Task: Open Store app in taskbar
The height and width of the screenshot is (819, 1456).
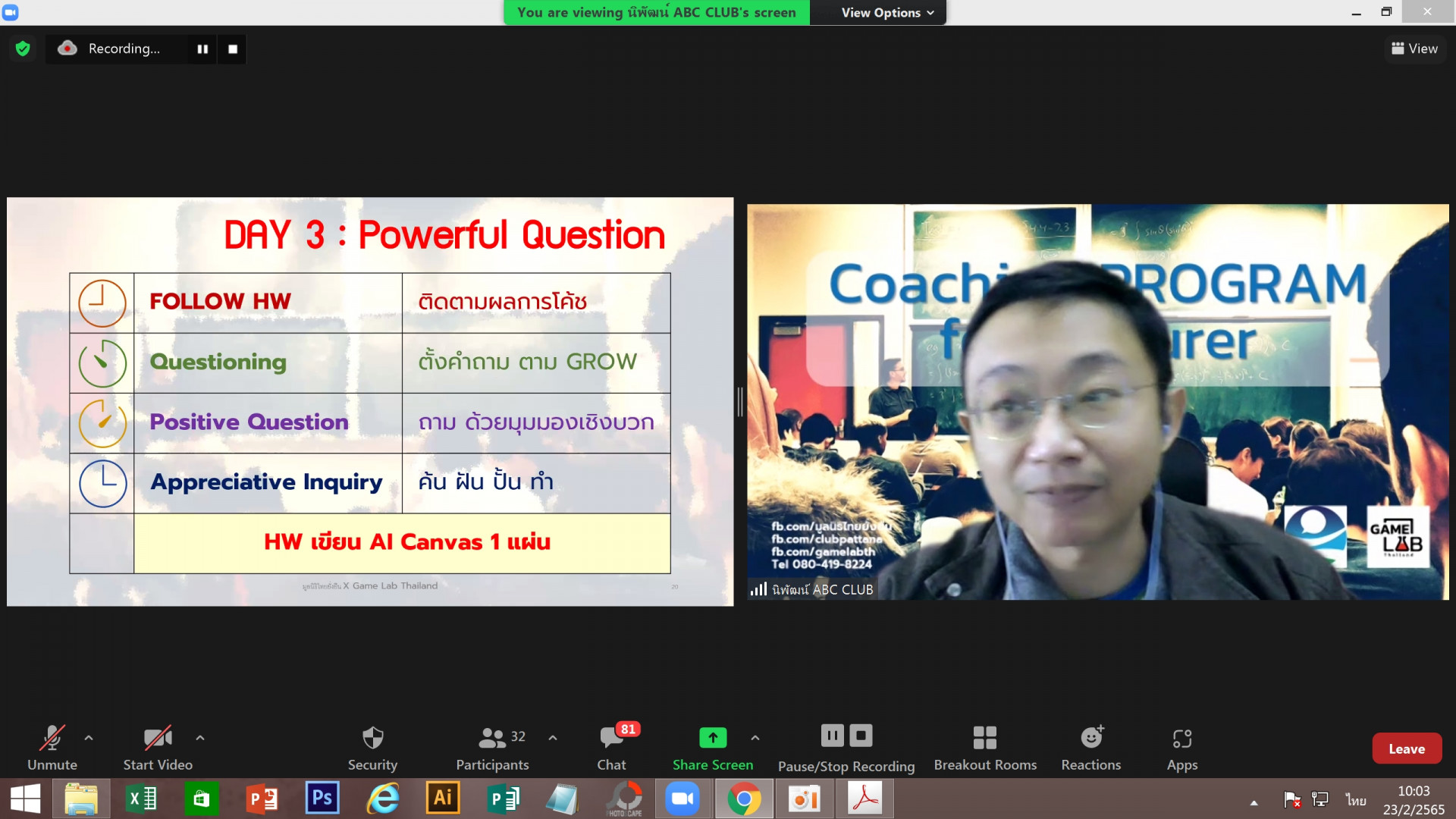Action: 201,799
